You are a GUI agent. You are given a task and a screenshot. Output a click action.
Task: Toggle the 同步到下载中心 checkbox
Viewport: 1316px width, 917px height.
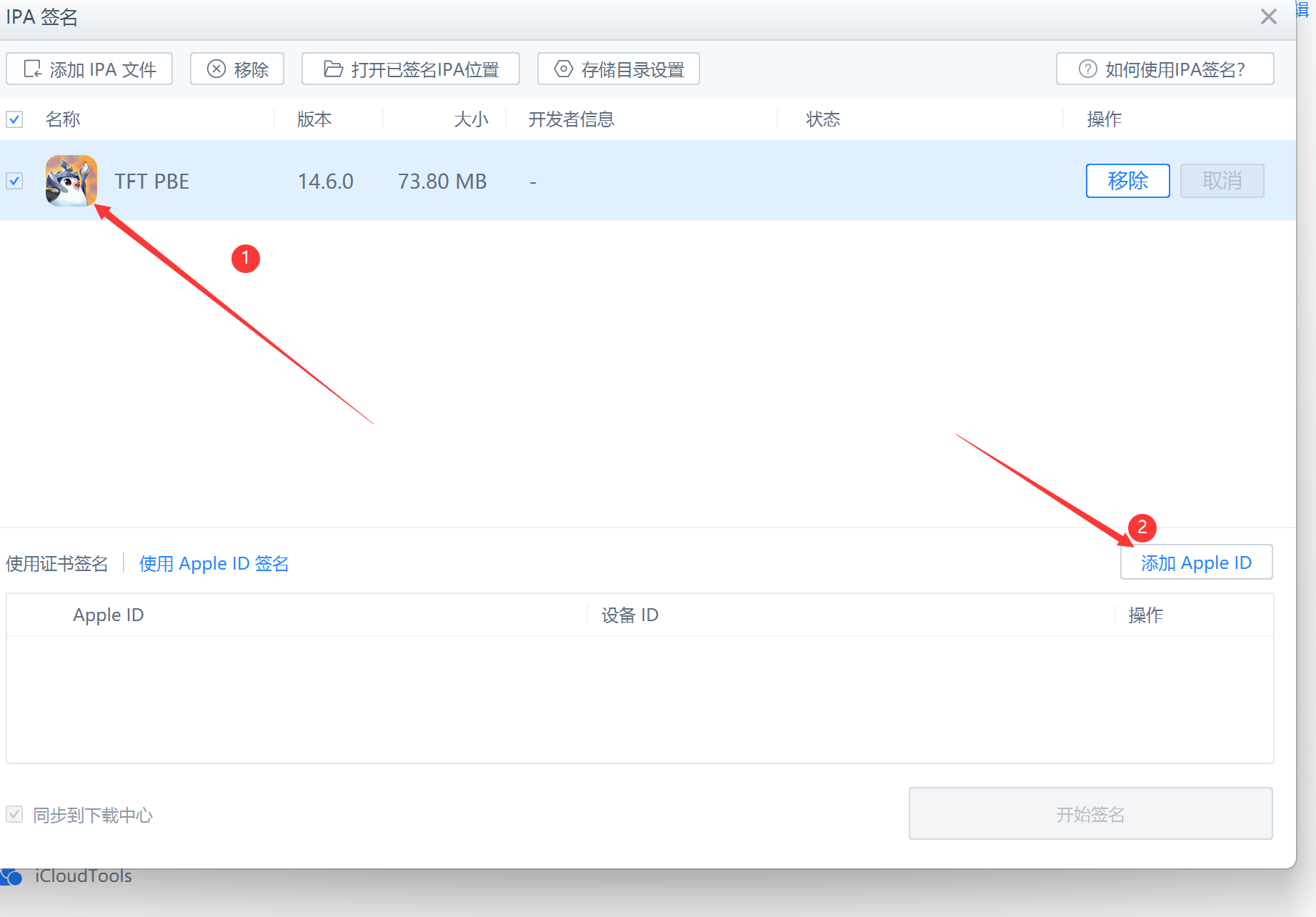(15, 814)
